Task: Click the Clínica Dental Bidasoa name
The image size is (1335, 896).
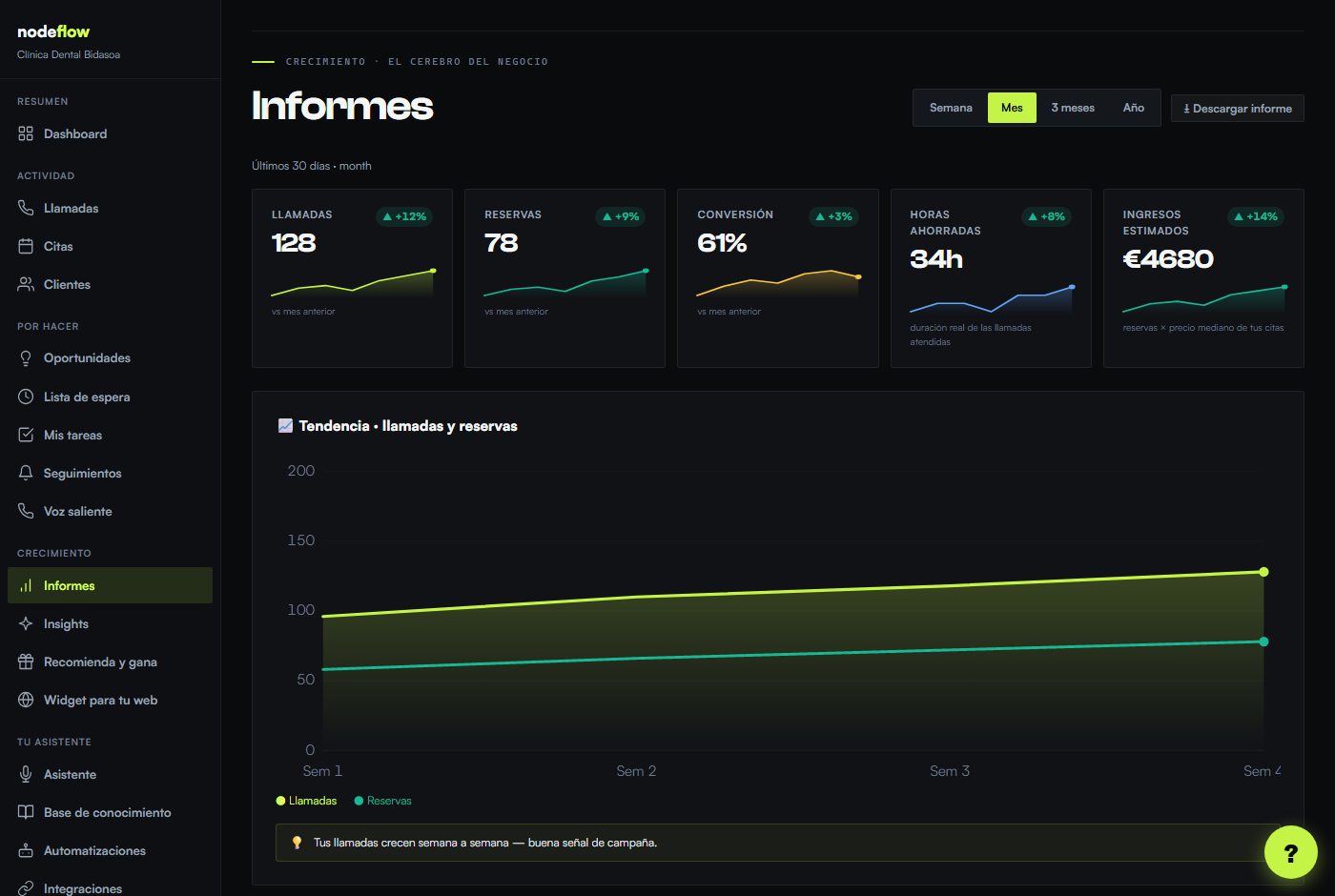Action: pyautogui.click(x=69, y=54)
